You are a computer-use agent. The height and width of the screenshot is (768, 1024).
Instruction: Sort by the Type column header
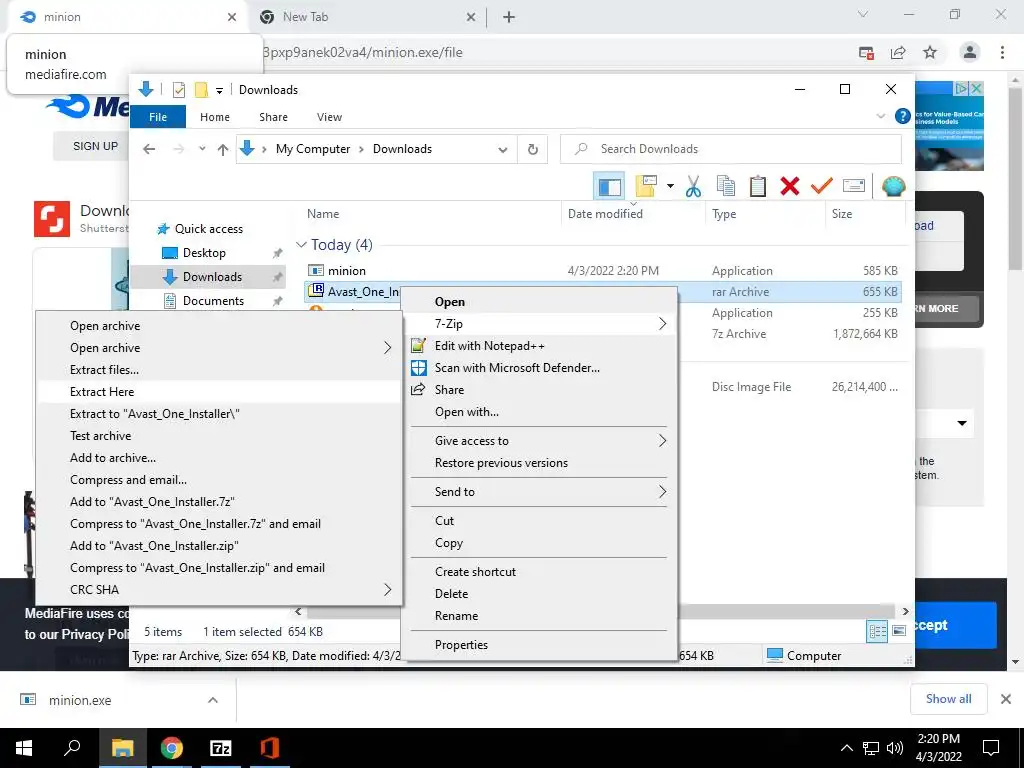tap(724, 214)
